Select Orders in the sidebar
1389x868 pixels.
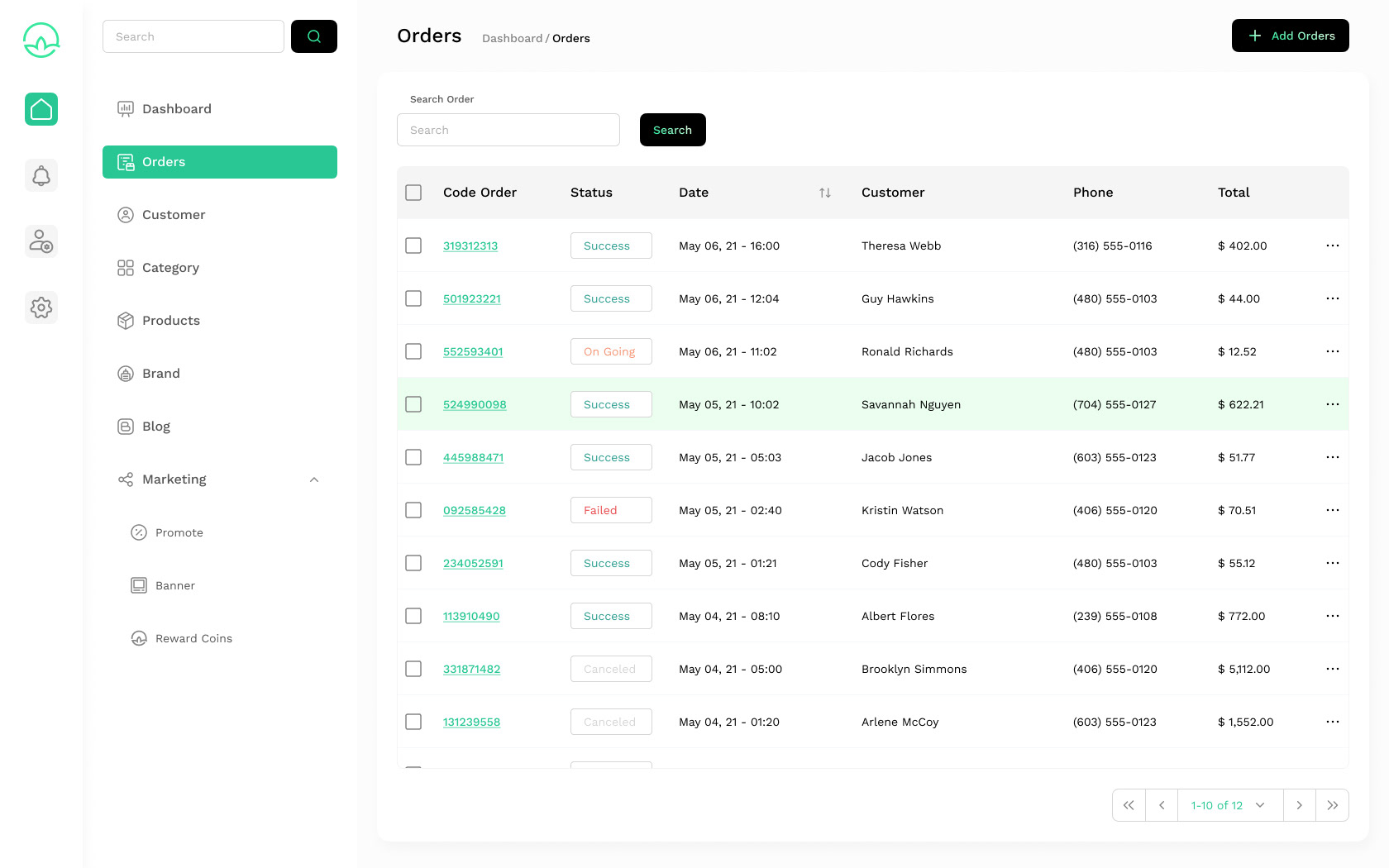(x=220, y=162)
